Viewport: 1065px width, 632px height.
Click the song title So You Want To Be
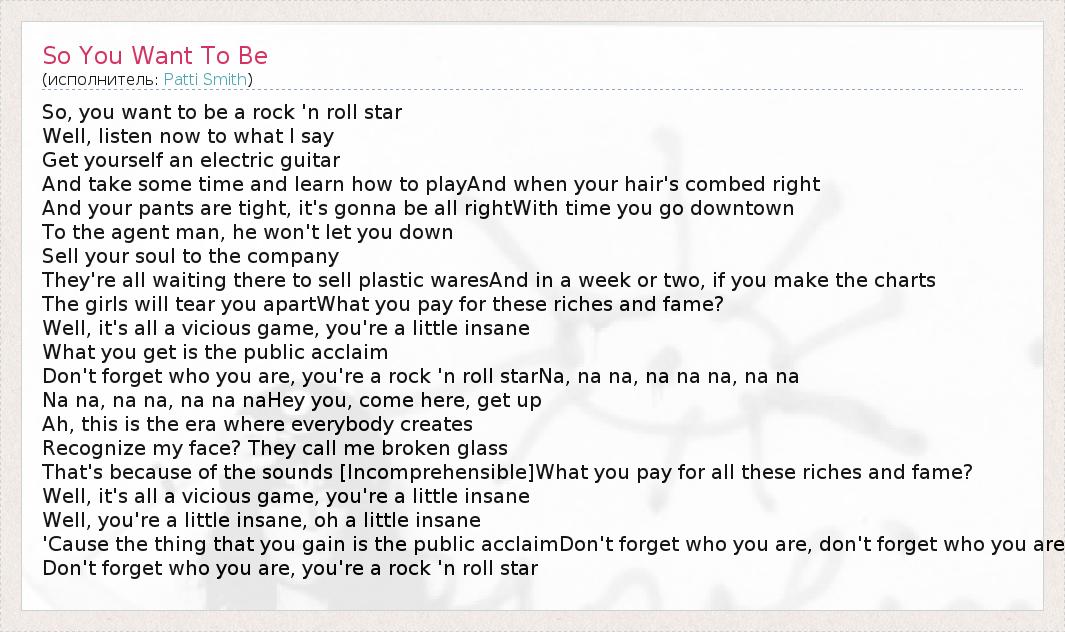click(155, 56)
